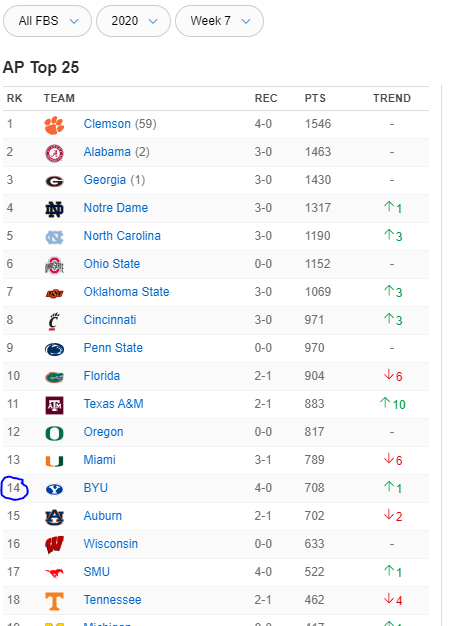Click the circled rank 14 number
This screenshot has height=626, width=449.
(x=14, y=488)
